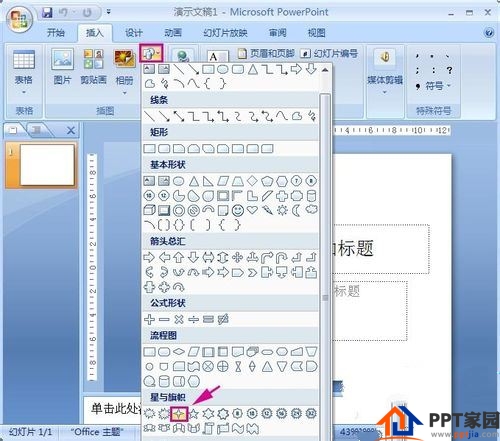Select the 5-point star shape
The width and height of the screenshot is (500, 441).
point(194,414)
